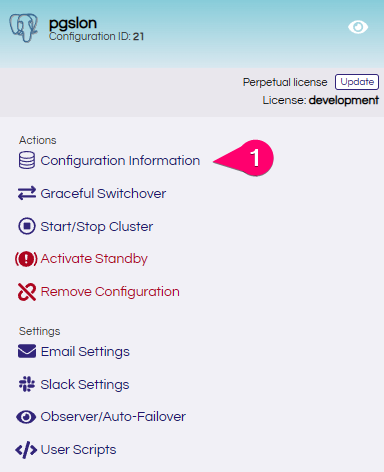Toggle the white eye icon in header

point(358,27)
